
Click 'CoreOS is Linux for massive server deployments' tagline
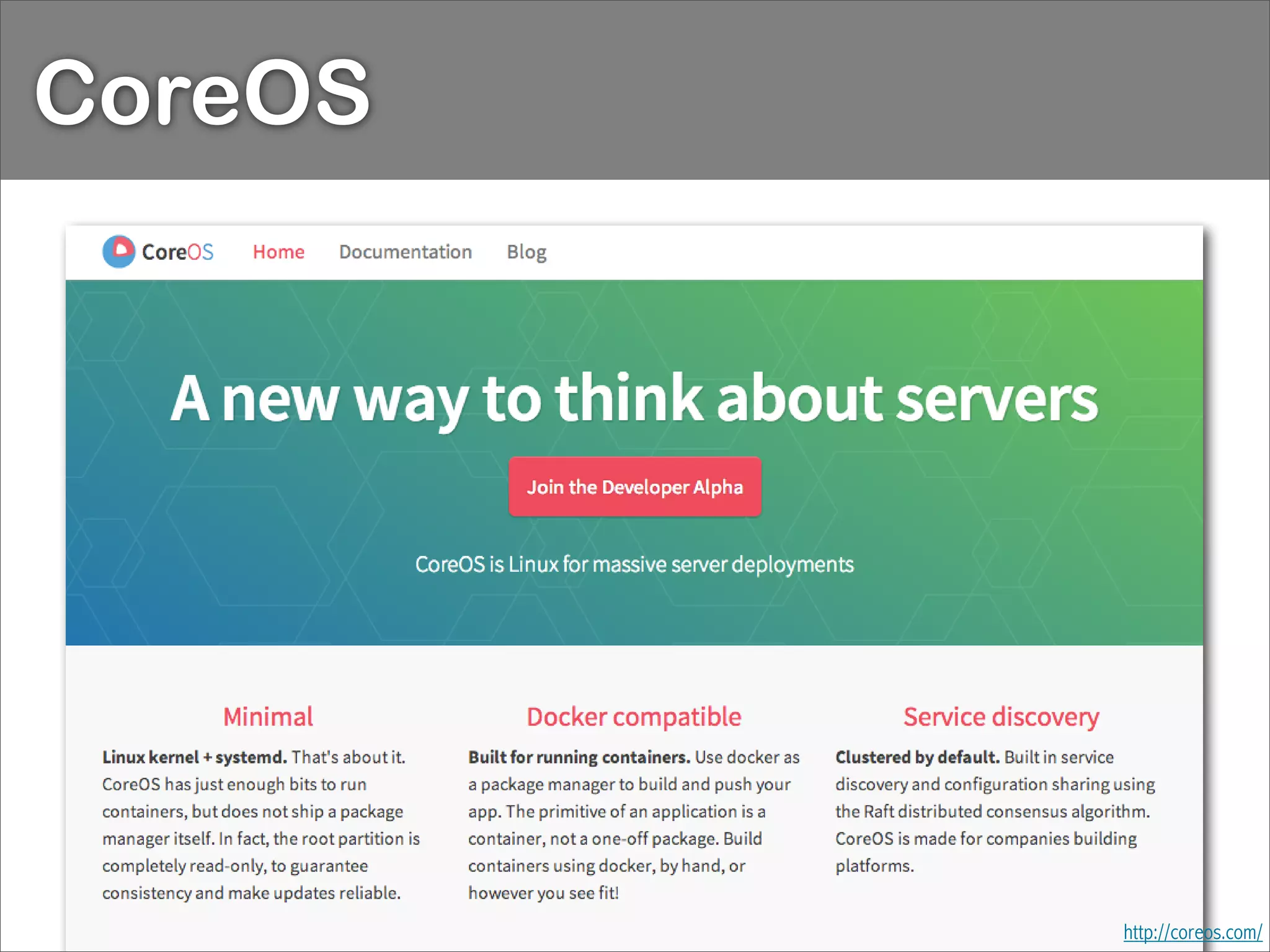634,565
